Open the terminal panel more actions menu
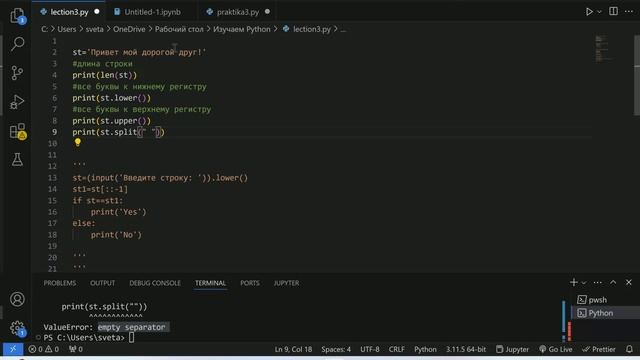Screen dimensions: 640x360 598,282
